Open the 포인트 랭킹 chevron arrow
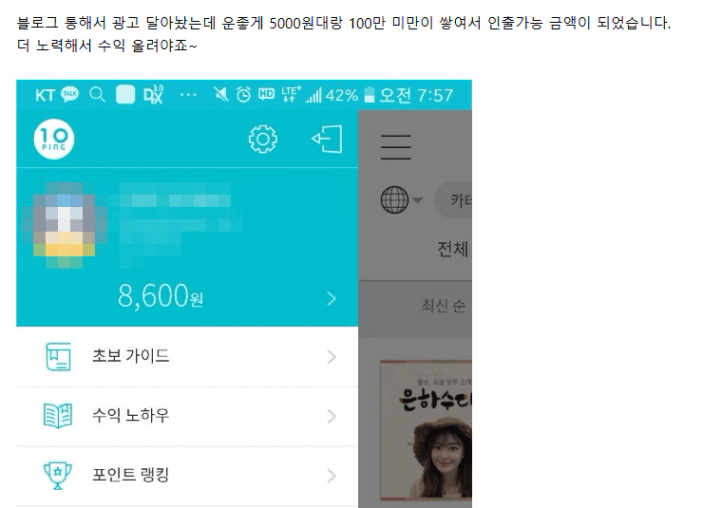Screen dimensions: 721x508 click(332, 476)
